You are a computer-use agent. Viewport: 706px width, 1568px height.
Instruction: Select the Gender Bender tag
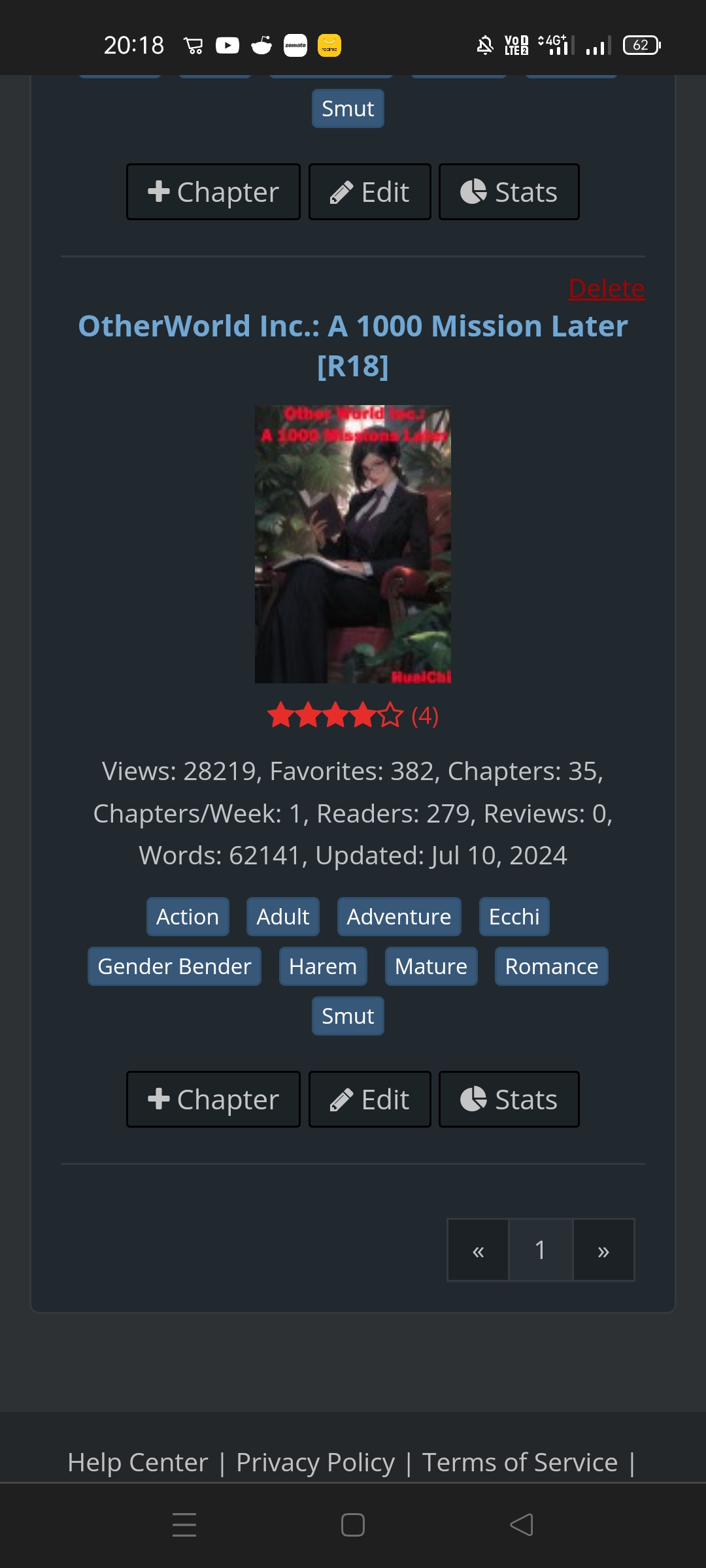pyautogui.click(x=175, y=966)
